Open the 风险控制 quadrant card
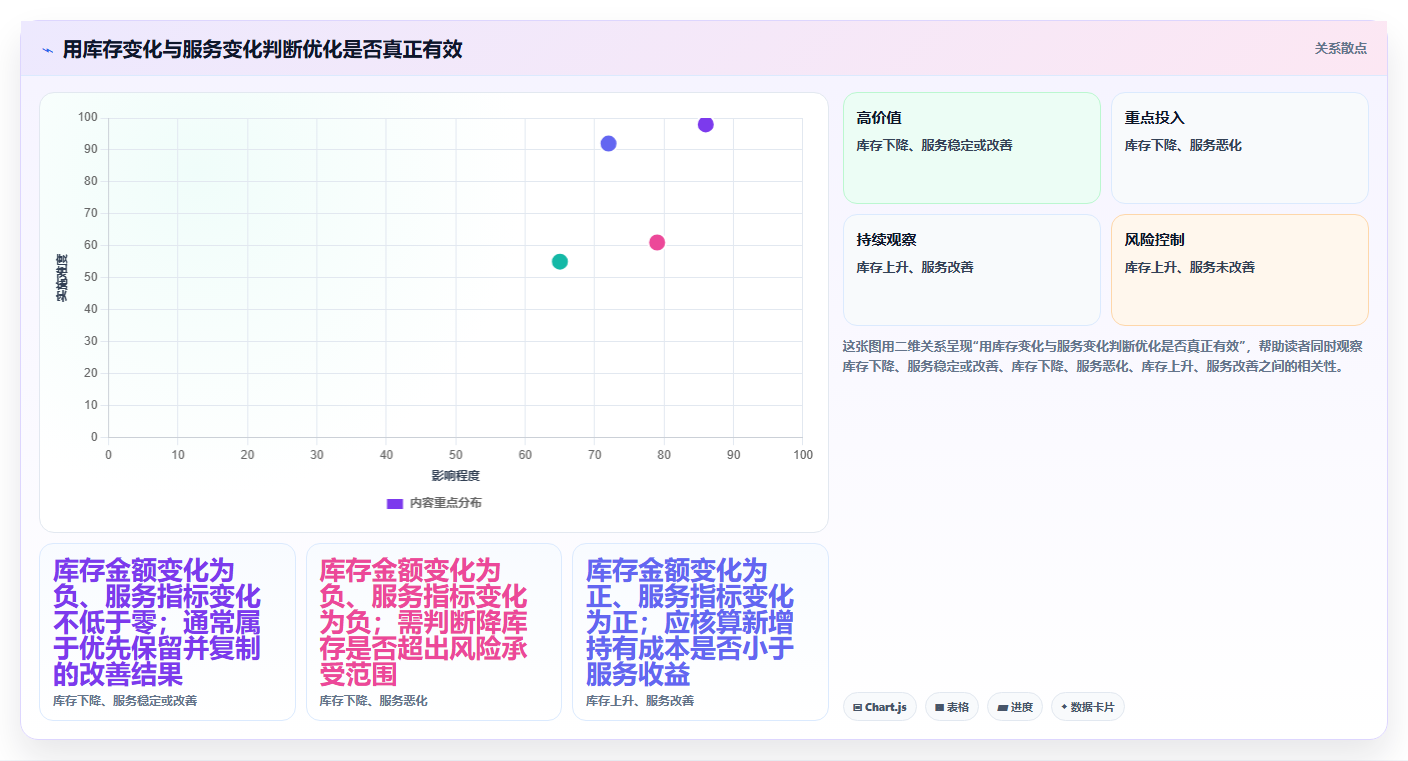The height and width of the screenshot is (761, 1408). [x=1240, y=270]
